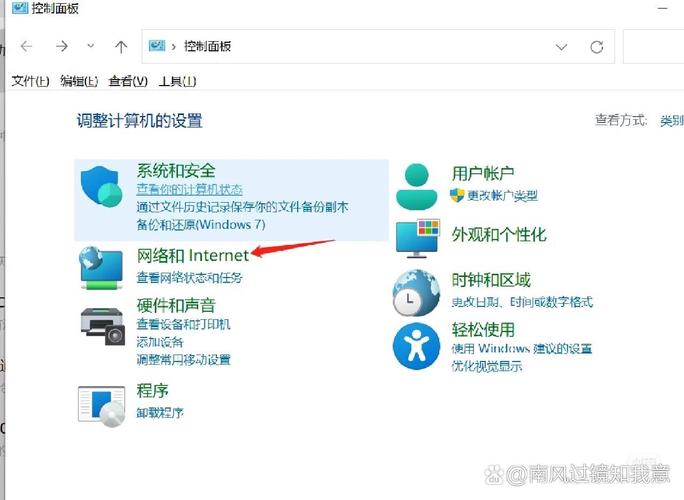684x500 pixels.
Task: Open the Clock and Region globe icon
Action: pyautogui.click(x=416, y=292)
